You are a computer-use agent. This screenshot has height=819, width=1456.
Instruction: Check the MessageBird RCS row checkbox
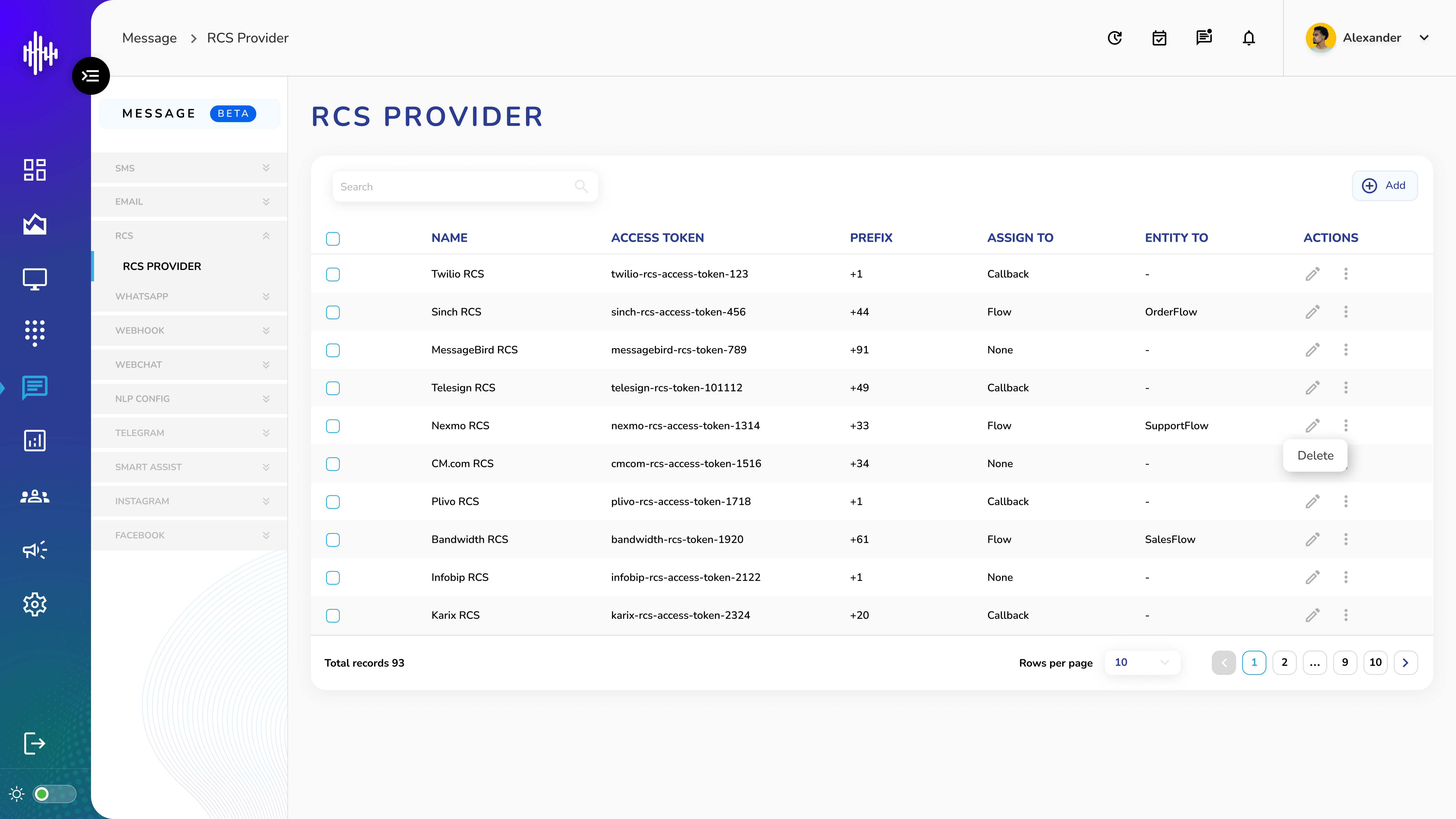click(x=333, y=350)
